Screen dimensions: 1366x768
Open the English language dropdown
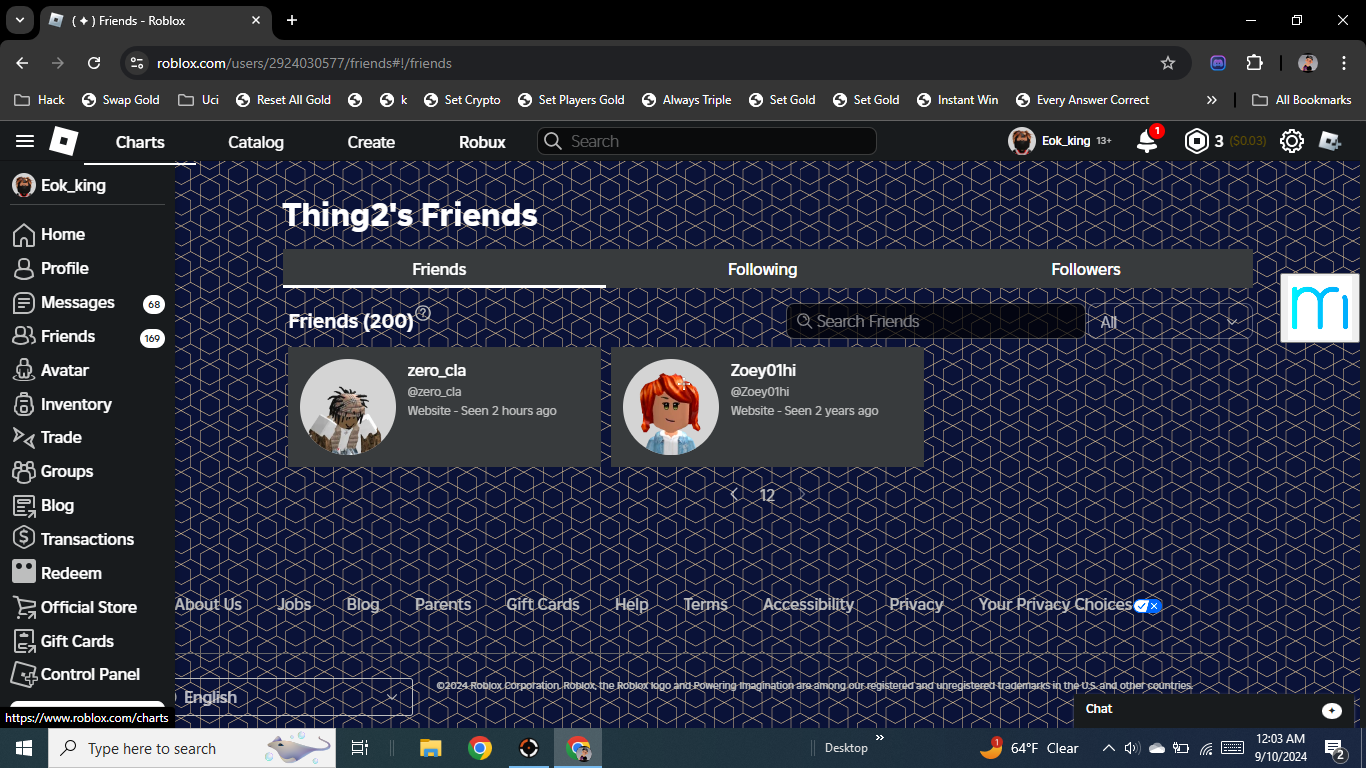click(294, 697)
